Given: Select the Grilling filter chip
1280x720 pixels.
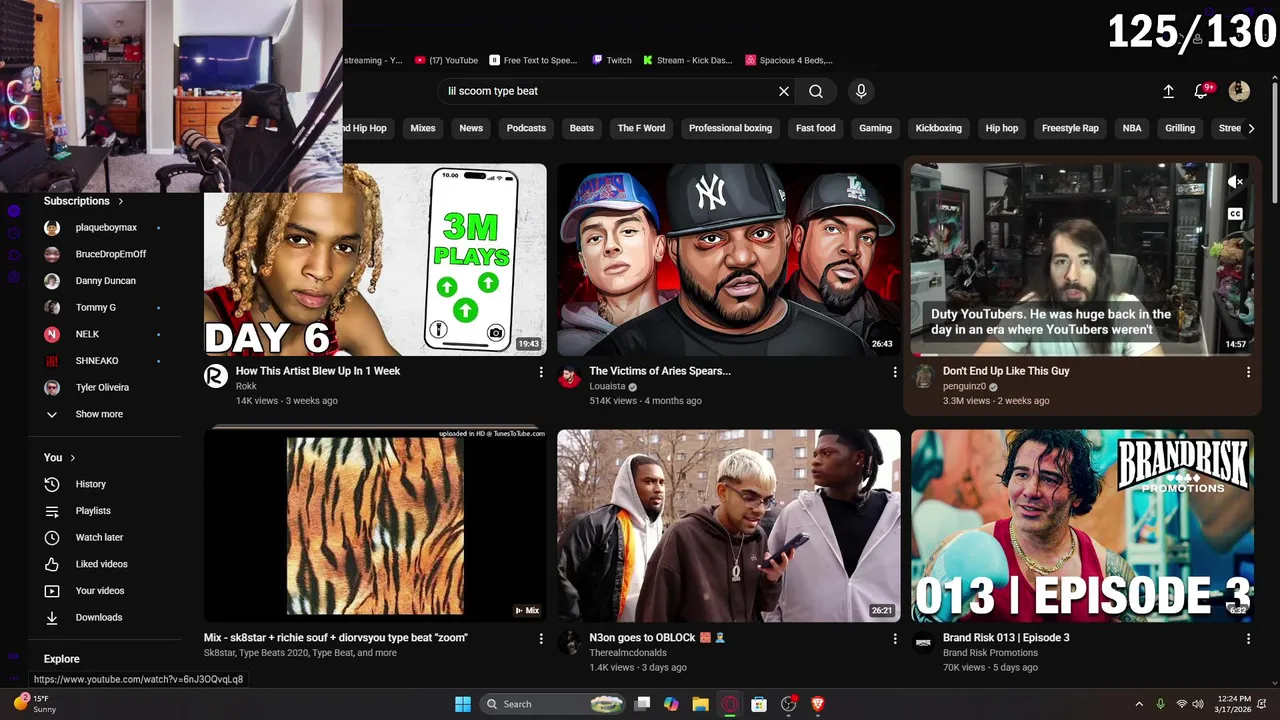Looking at the screenshot, I should coord(1180,128).
